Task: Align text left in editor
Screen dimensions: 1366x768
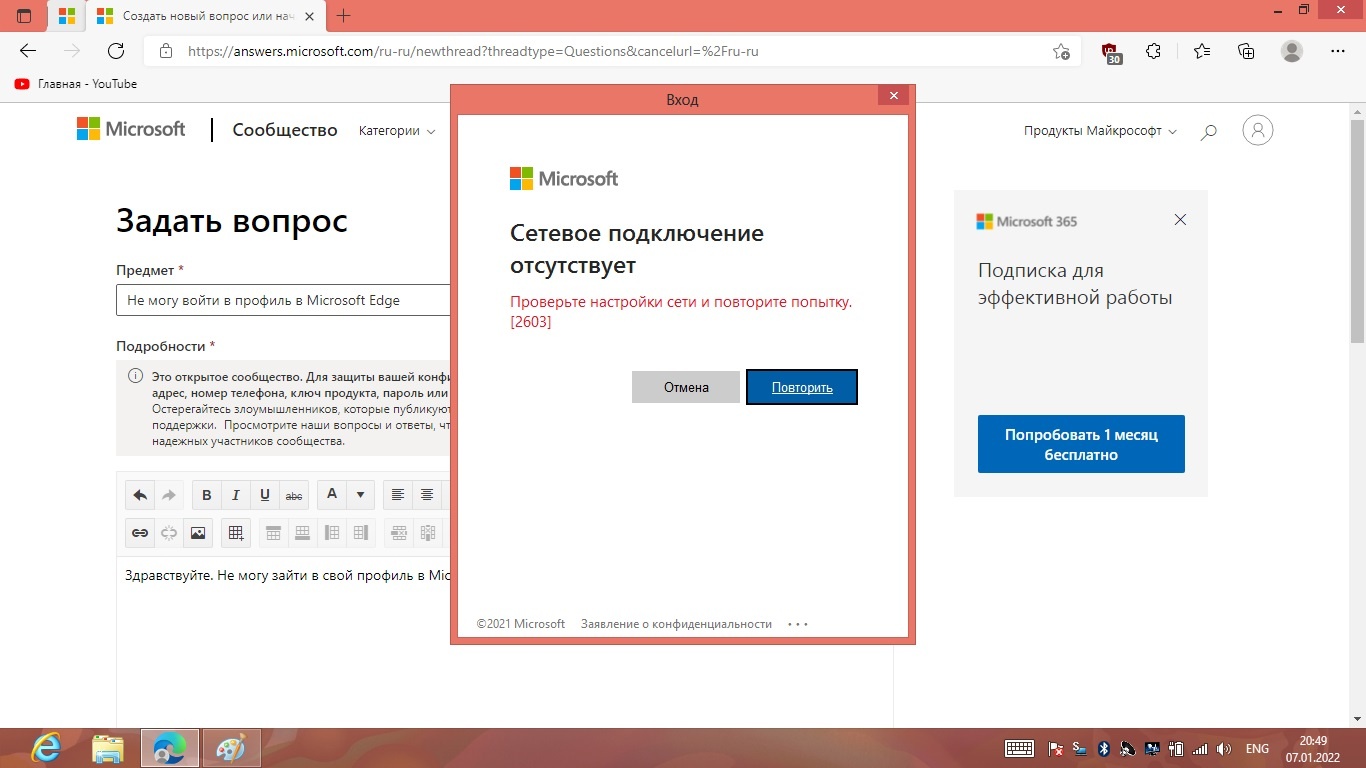Action: point(398,495)
